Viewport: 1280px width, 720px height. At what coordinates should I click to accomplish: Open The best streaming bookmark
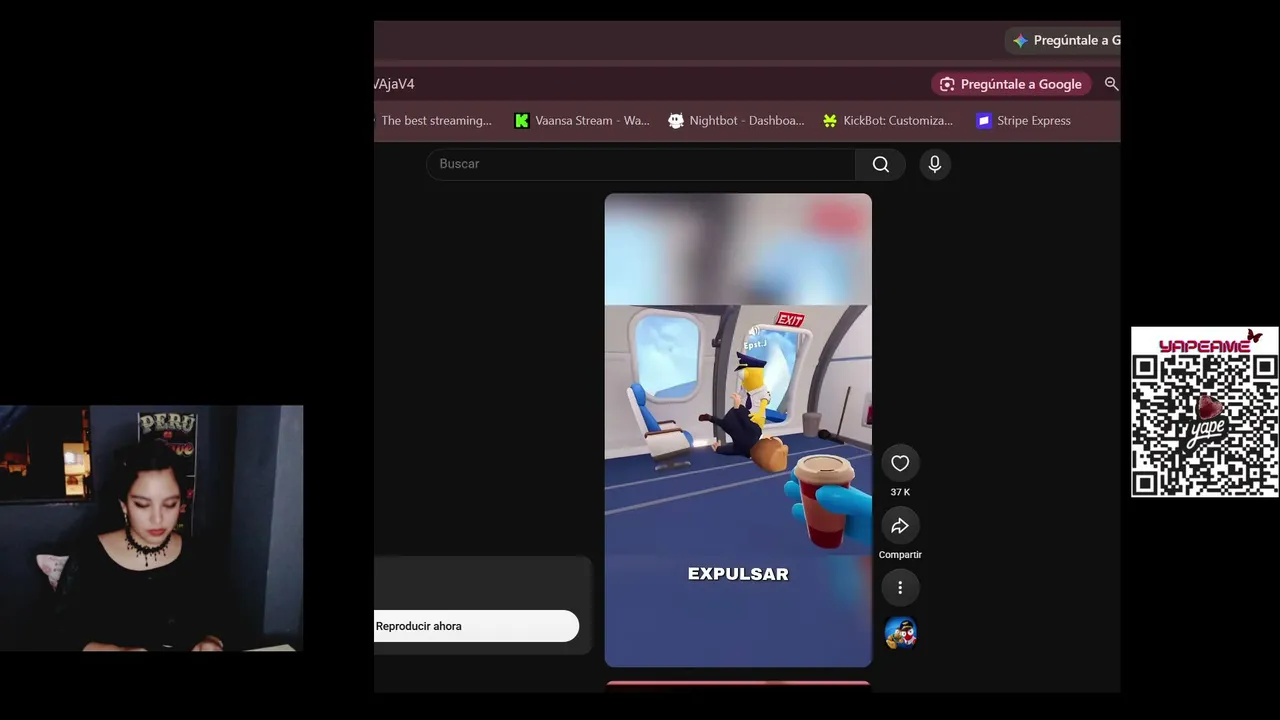click(435, 121)
